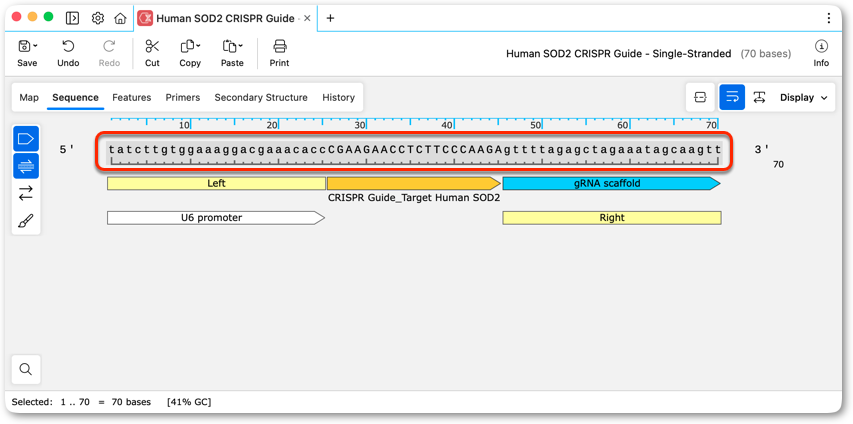Expand the Copy dropdown arrow

point(199,45)
